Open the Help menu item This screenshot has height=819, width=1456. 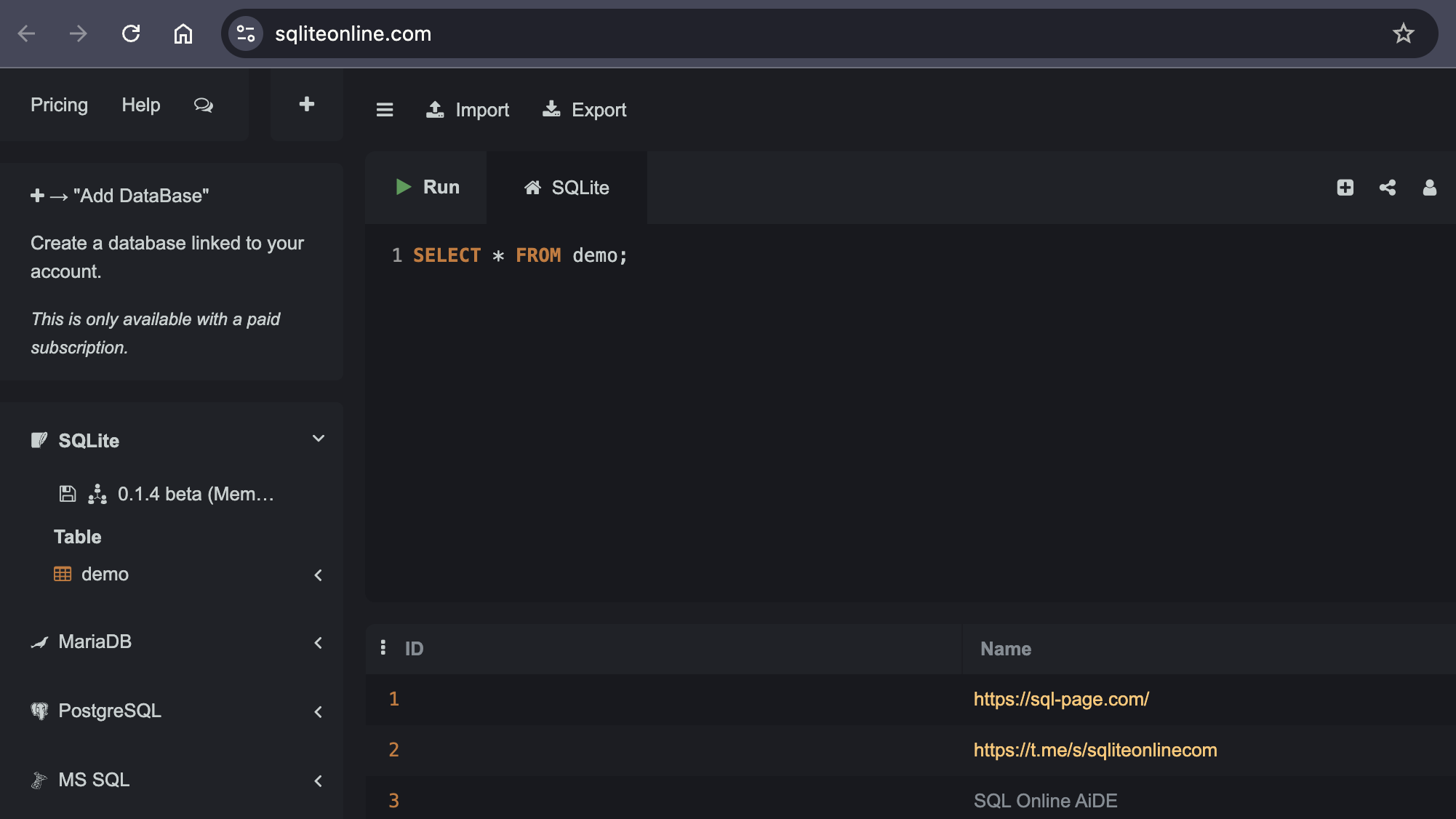pos(141,105)
